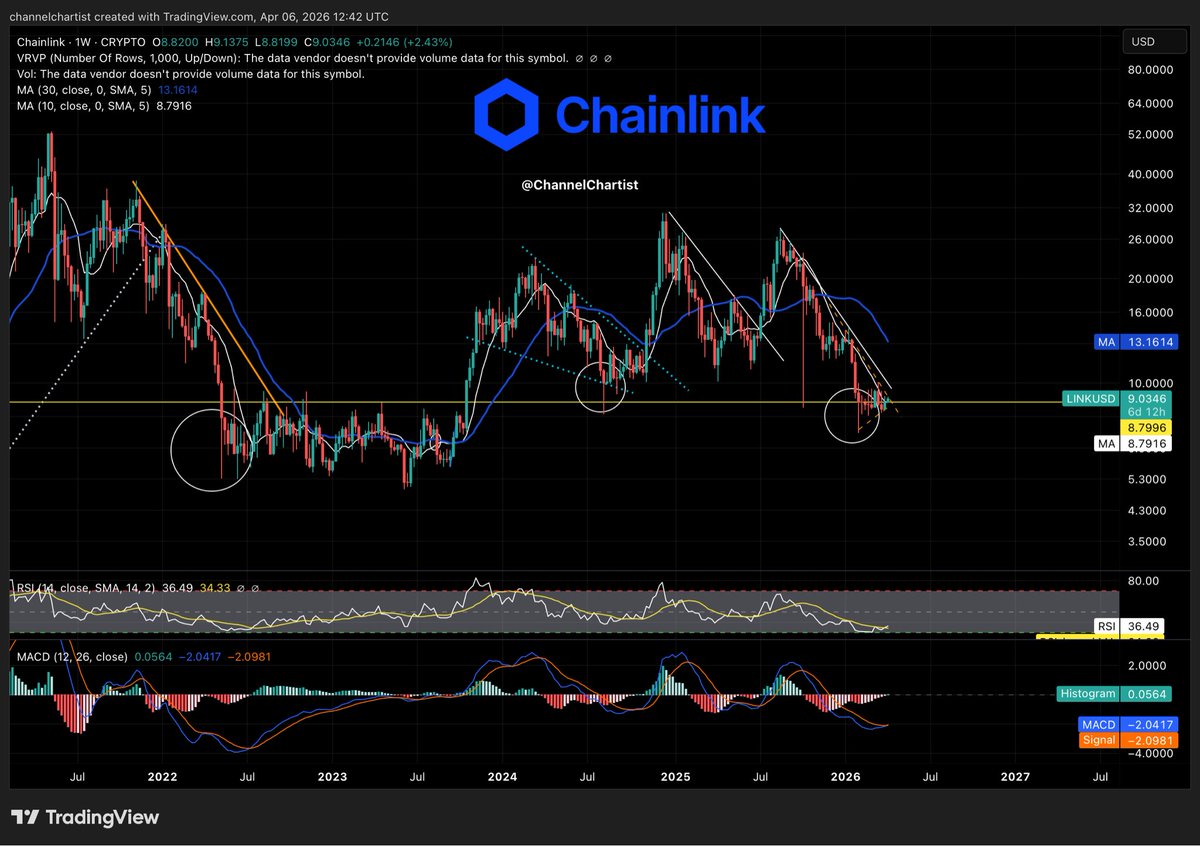This screenshot has height=846, width=1200.
Task: Click the MACD pane 2.0000 axis level
Action: (x=1149, y=666)
